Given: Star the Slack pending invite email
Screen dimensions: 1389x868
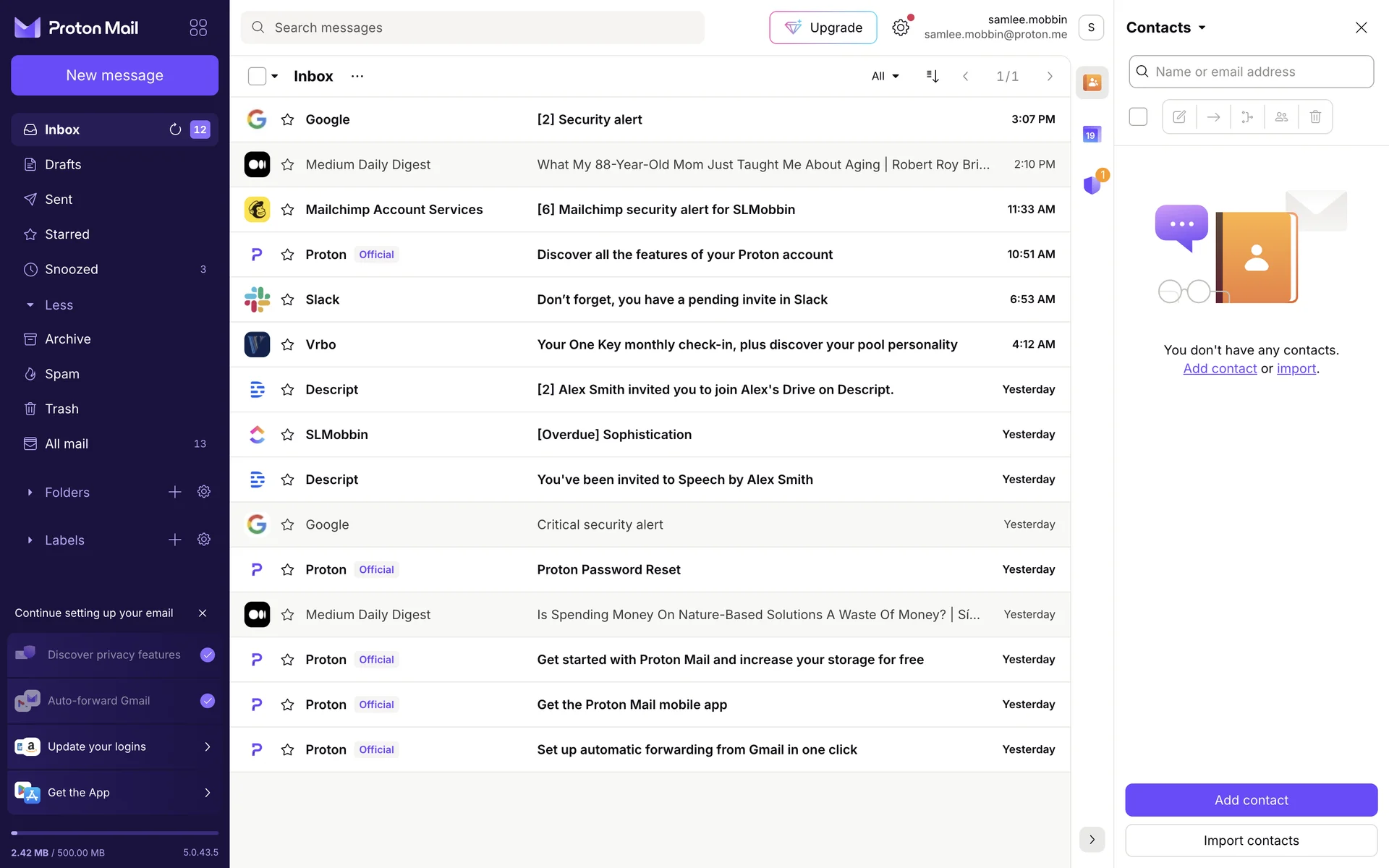Looking at the screenshot, I should tap(287, 299).
